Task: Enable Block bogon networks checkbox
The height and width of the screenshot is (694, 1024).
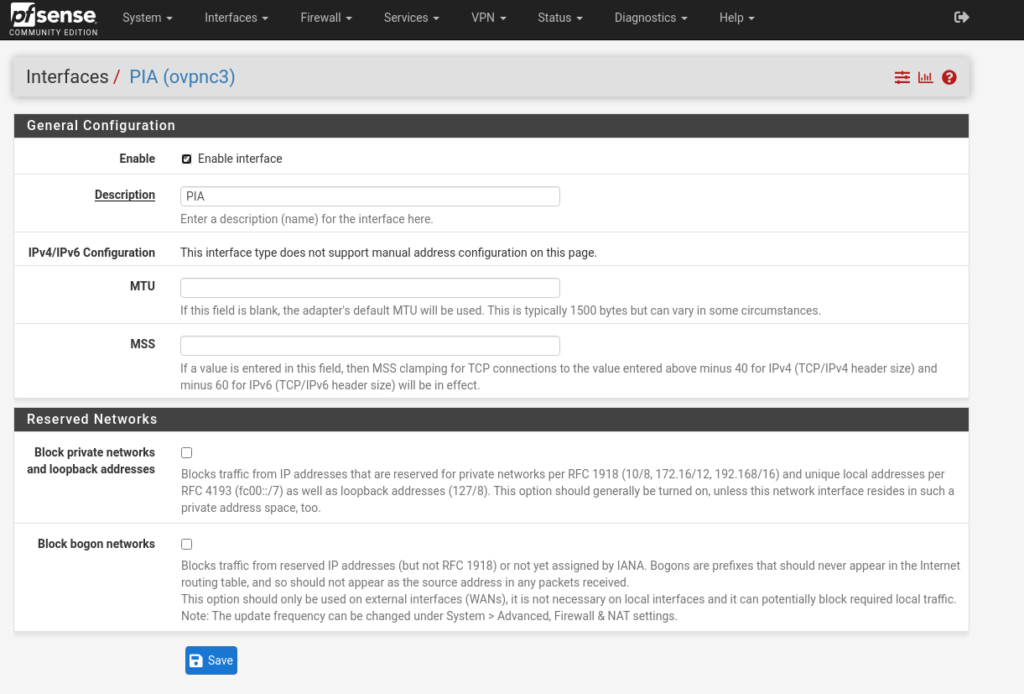Action: tap(187, 544)
